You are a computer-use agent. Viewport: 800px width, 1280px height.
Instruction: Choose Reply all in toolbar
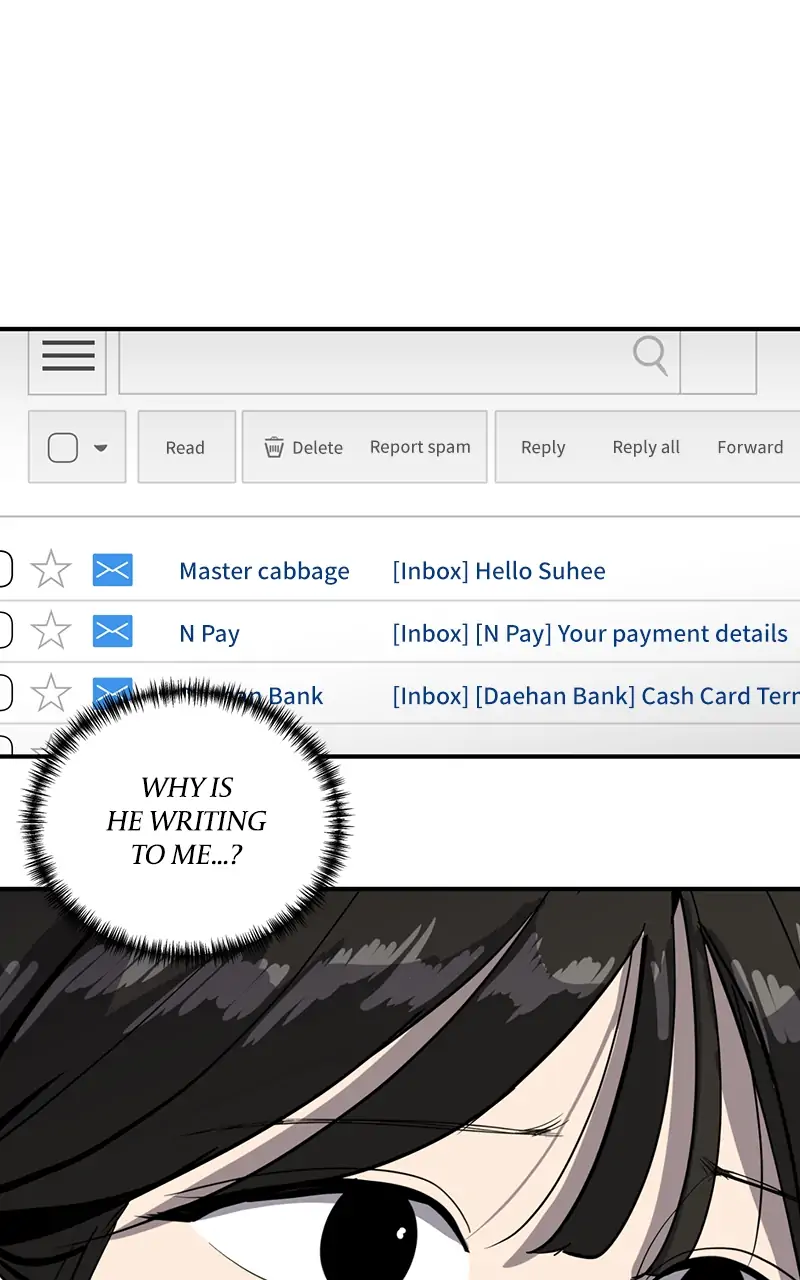click(x=646, y=448)
